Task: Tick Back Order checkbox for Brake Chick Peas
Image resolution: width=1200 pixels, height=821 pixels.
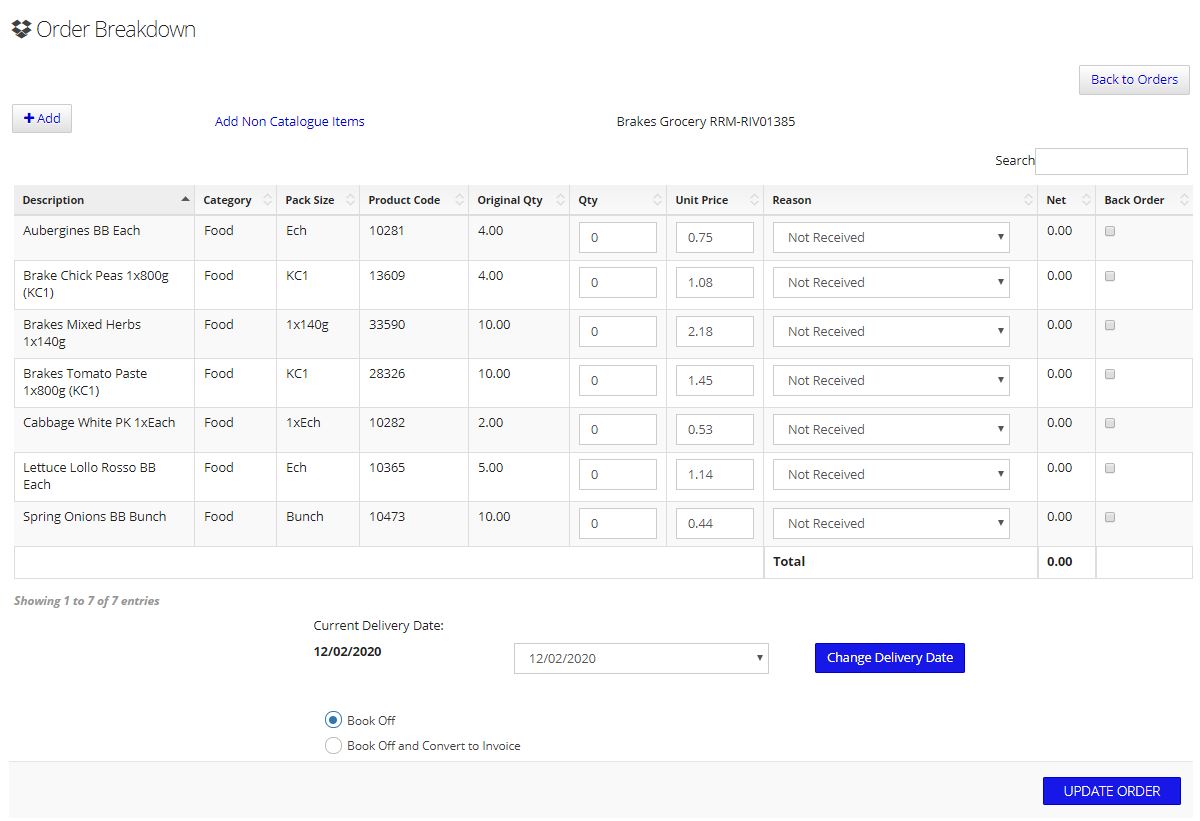Action: pos(1110,276)
